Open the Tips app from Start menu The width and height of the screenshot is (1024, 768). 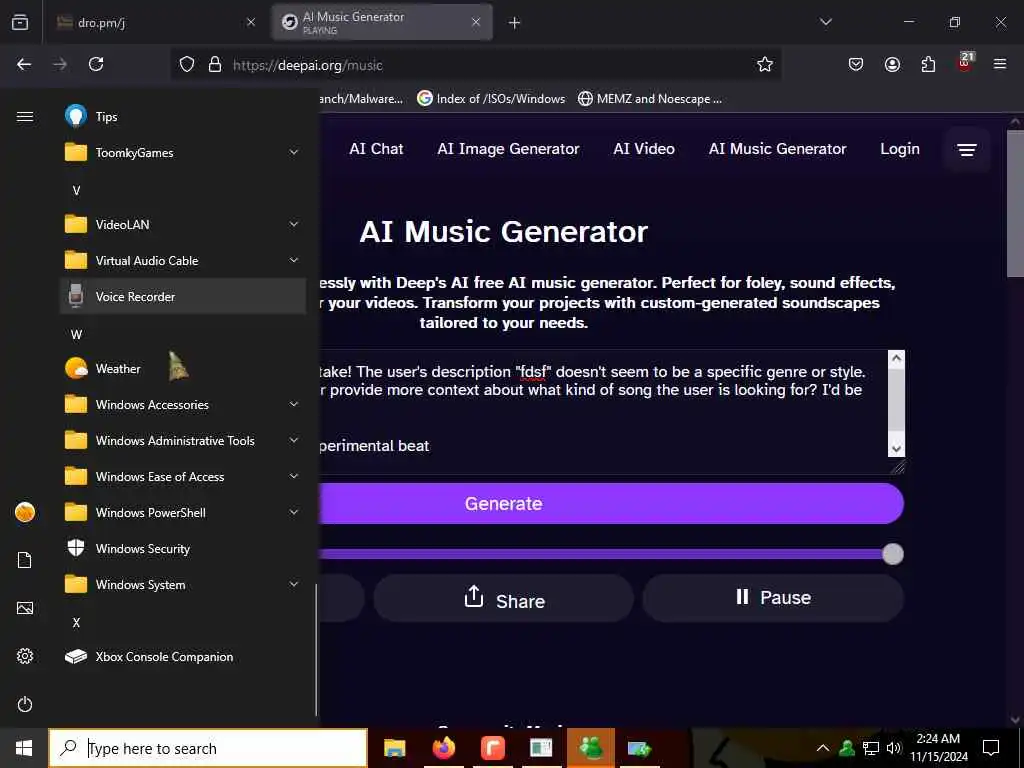click(x=183, y=116)
